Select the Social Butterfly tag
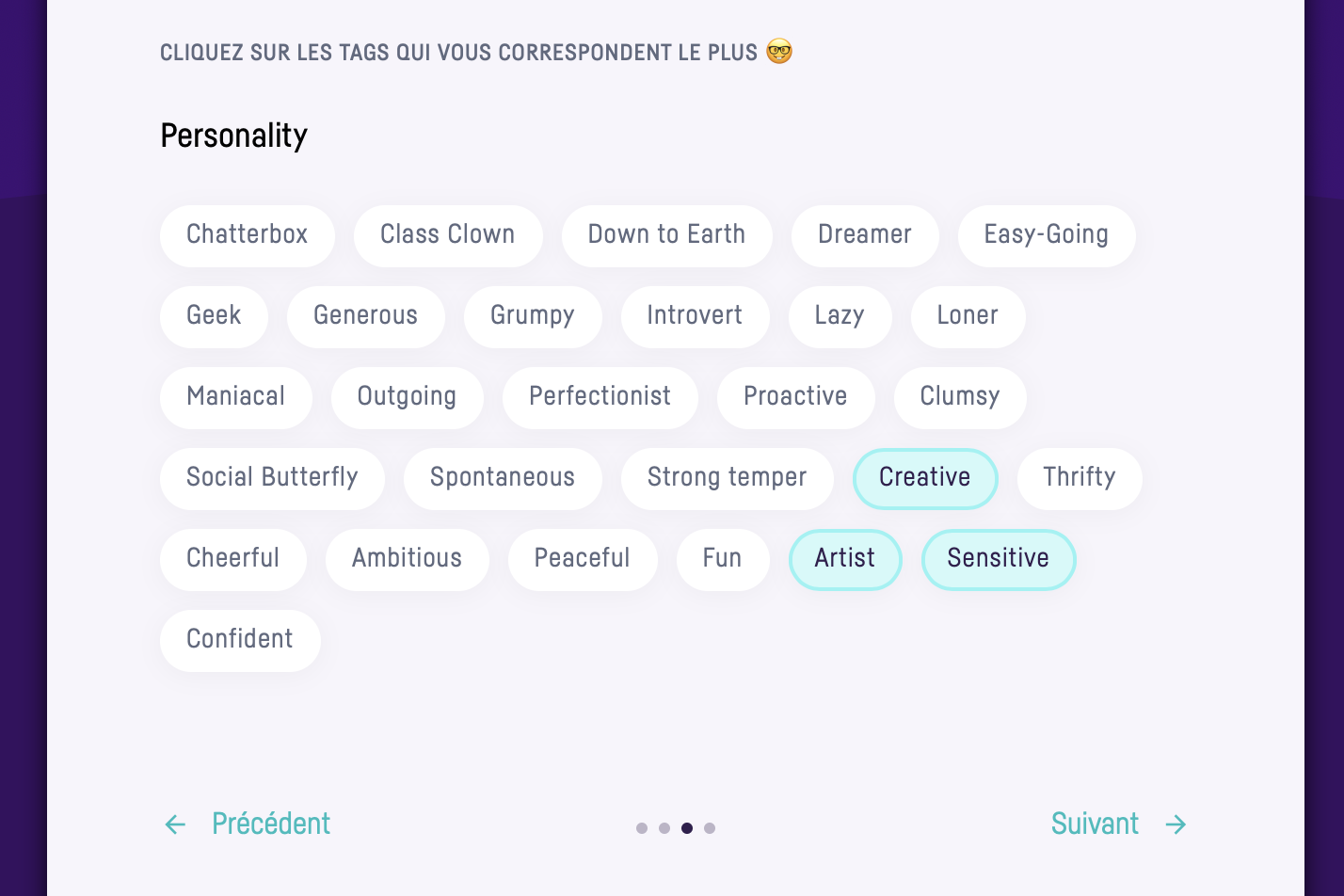This screenshot has height=896, width=1344. coord(272,478)
